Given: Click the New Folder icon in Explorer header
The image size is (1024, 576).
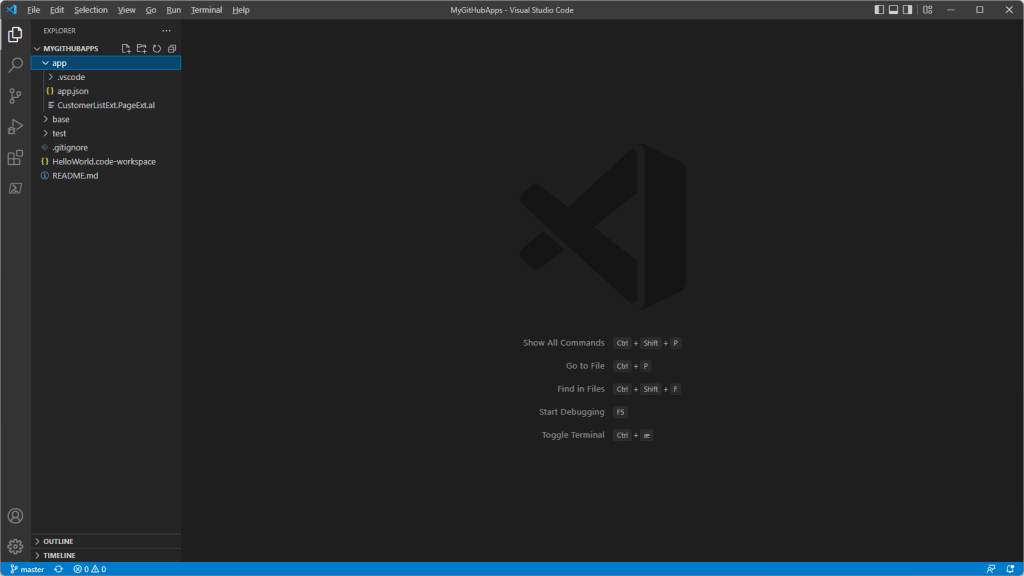Looking at the screenshot, I should click(142, 48).
